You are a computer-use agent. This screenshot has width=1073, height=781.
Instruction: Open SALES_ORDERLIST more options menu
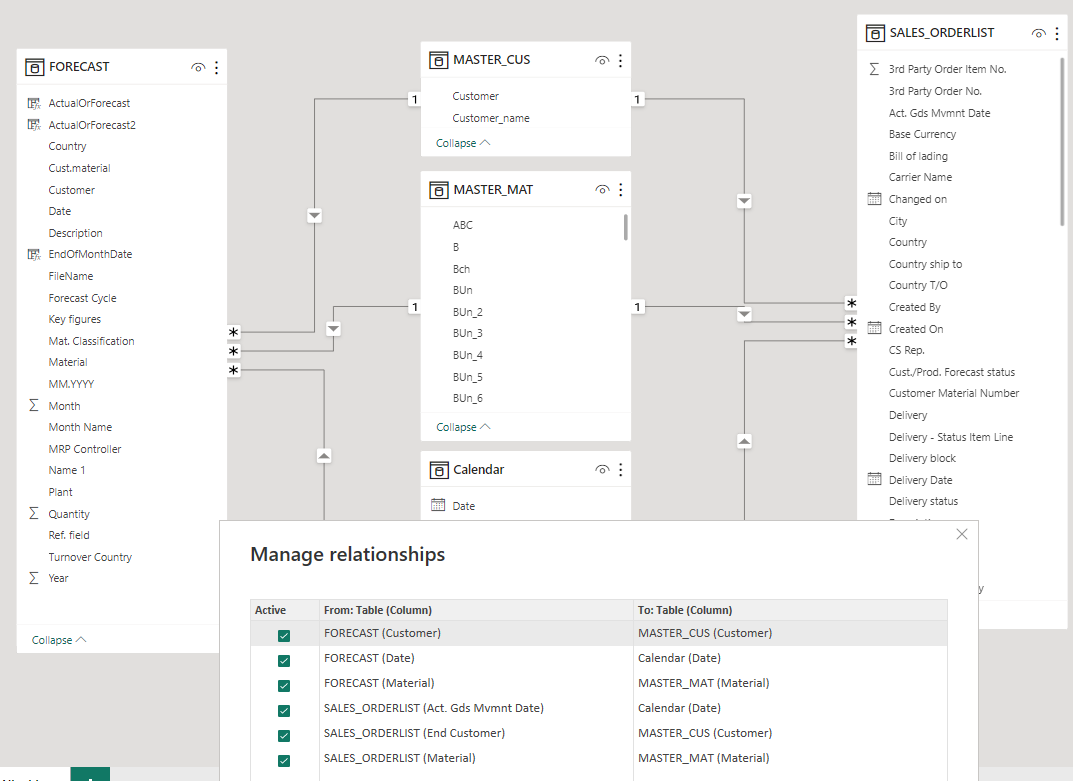point(1057,33)
